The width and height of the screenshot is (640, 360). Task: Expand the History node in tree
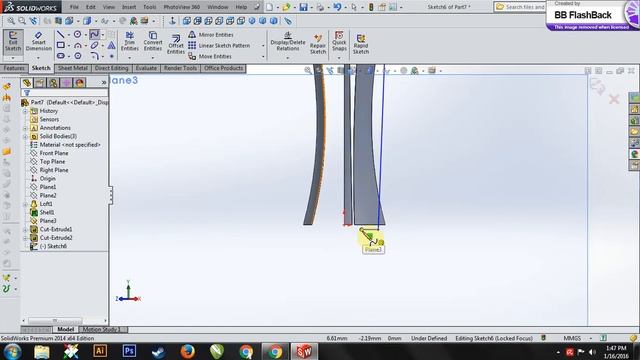click(x=25, y=111)
